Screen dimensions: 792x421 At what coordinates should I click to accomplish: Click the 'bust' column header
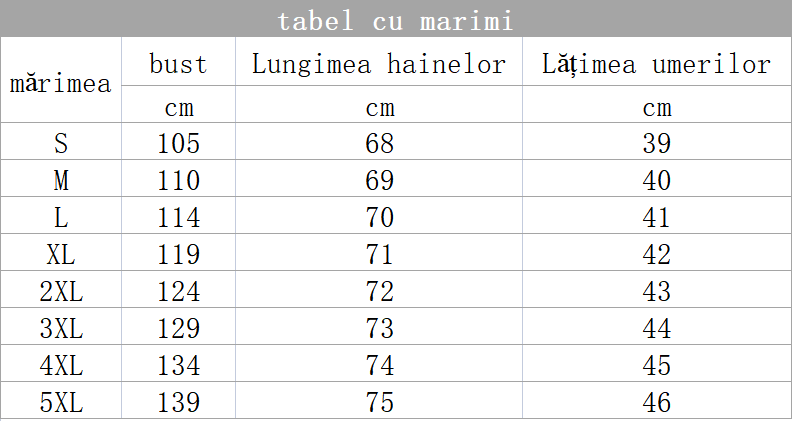[178, 64]
